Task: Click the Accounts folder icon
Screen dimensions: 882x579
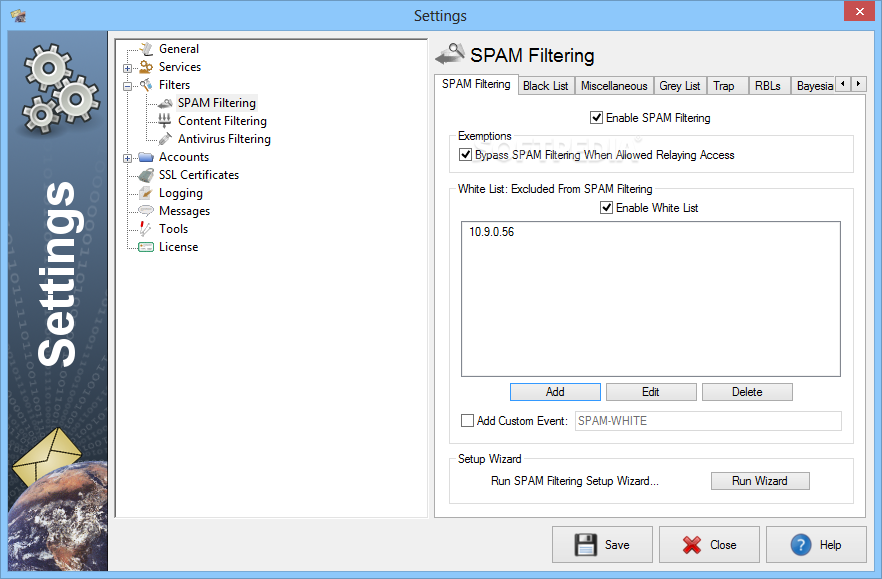Action: (146, 157)
